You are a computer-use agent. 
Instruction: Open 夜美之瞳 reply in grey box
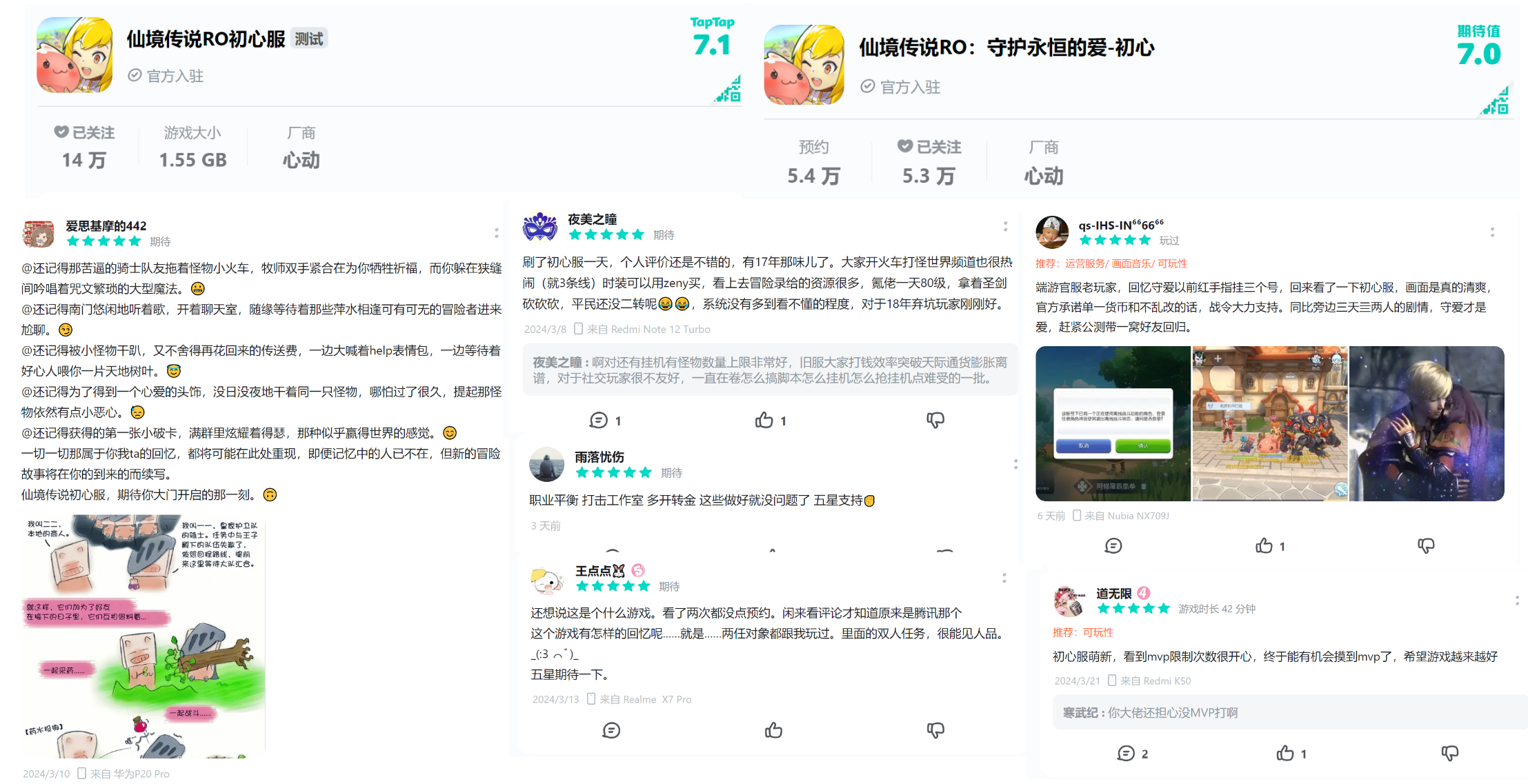pyautogui.click(x=770, y=370)
